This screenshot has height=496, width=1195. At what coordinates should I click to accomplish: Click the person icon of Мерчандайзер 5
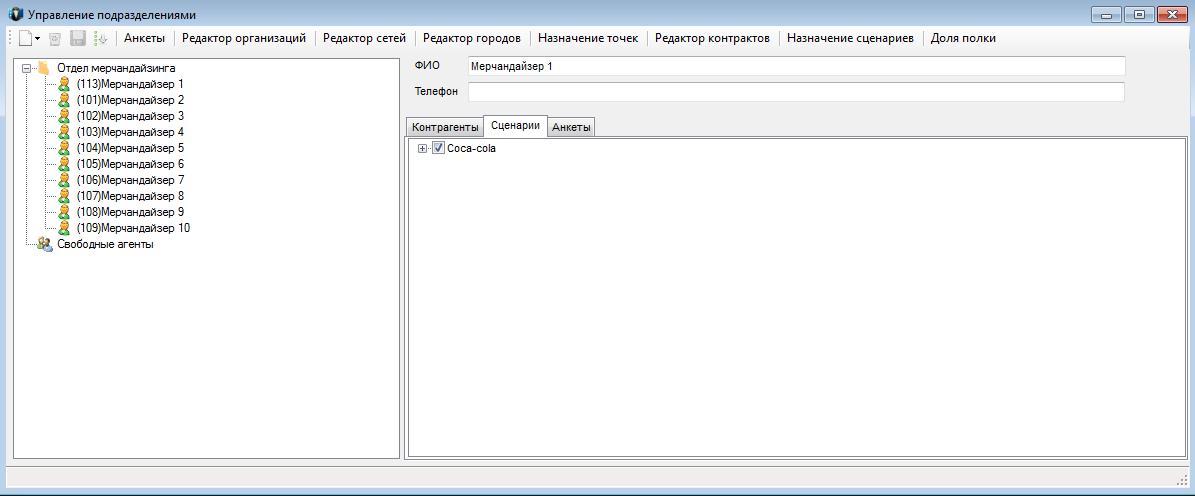tap(65, 148)
